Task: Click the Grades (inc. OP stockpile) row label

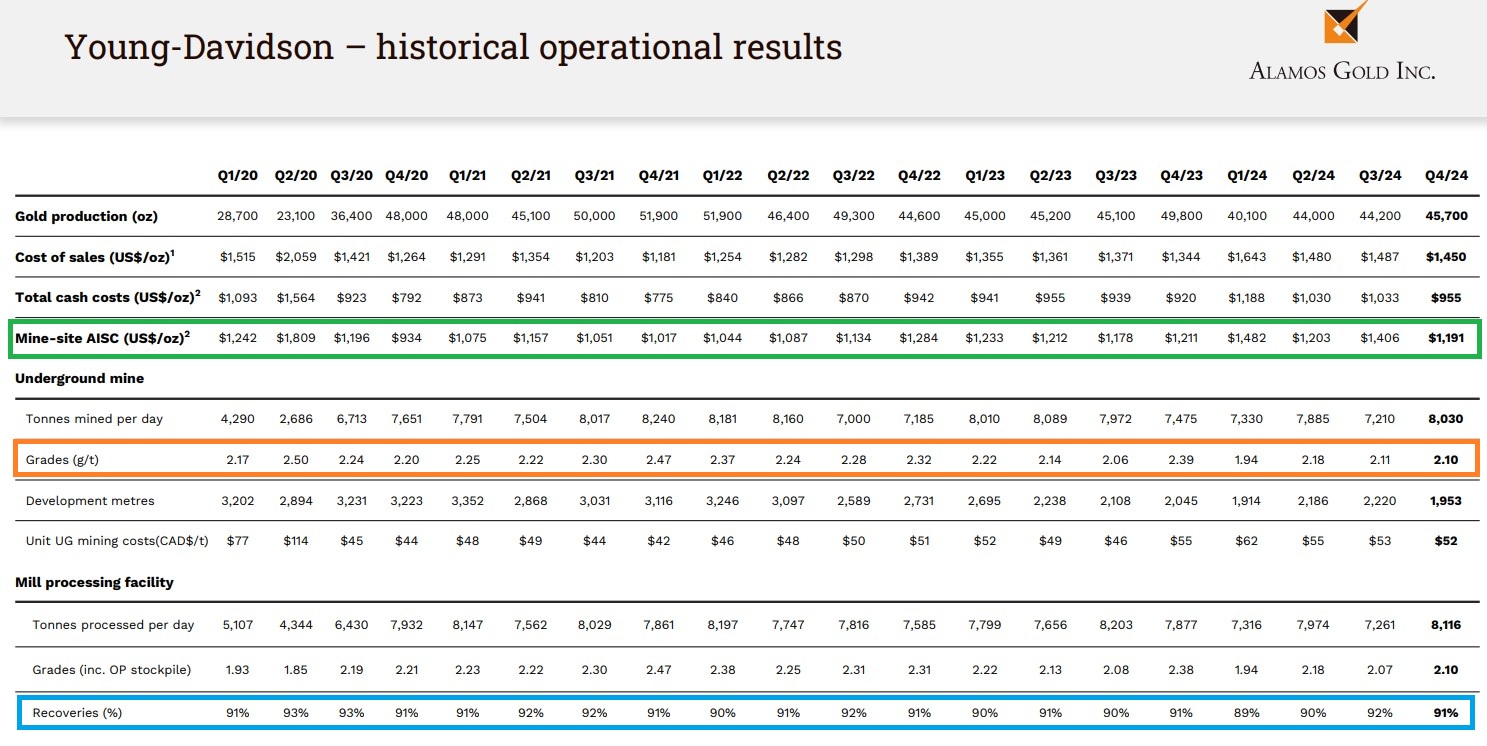Action: coord(112,669)
